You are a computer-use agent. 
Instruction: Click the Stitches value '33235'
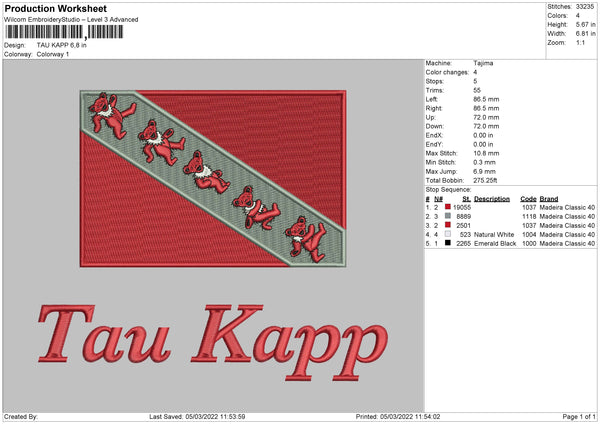(x=585, y=7)
